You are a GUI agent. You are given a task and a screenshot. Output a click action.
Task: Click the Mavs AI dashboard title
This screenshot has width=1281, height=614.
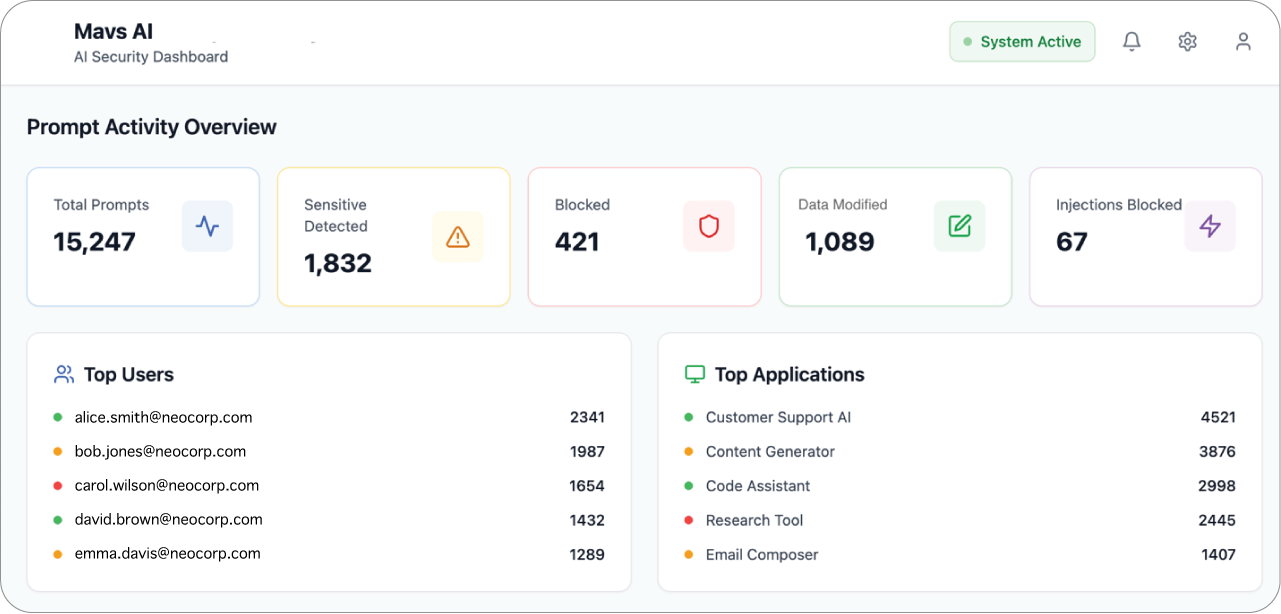point(114,32)
